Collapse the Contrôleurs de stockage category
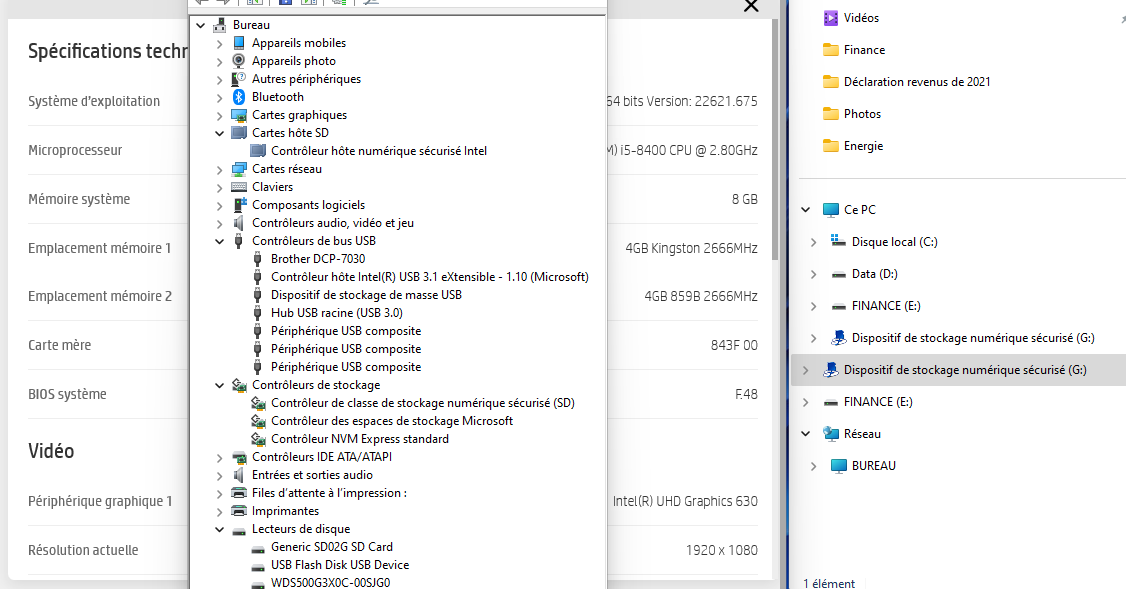 [x=220, y=385]
